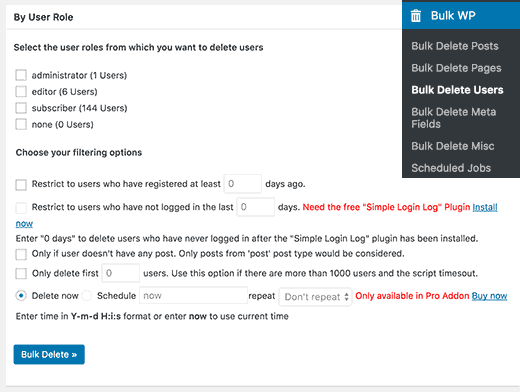This screenshot has height=392, width=520.
Task: Enable the 'doesn't have any post' checkbox
Action: pos(21,254)
